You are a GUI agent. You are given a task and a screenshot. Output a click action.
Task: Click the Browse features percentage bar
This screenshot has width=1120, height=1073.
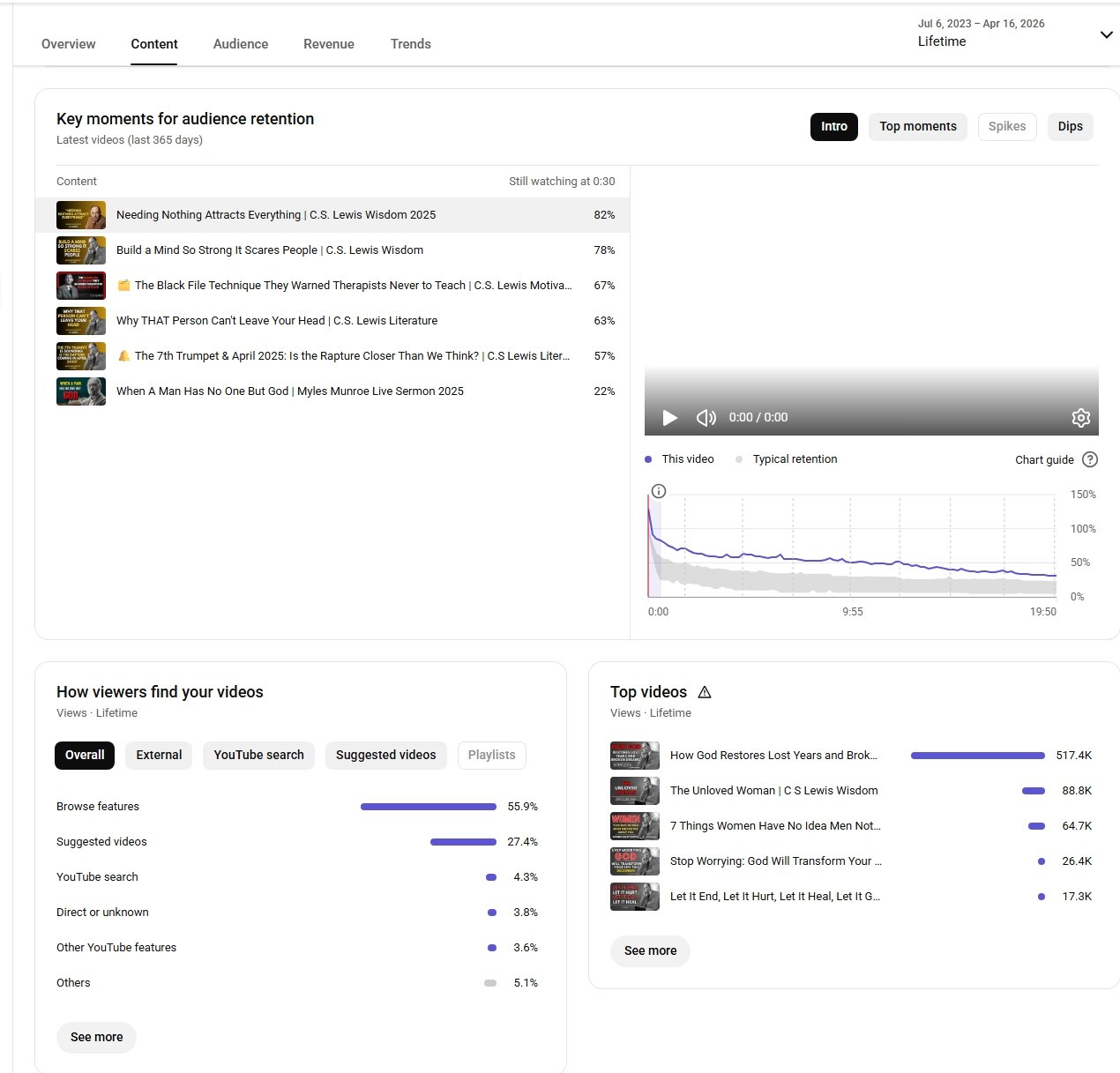coord(428,807)
